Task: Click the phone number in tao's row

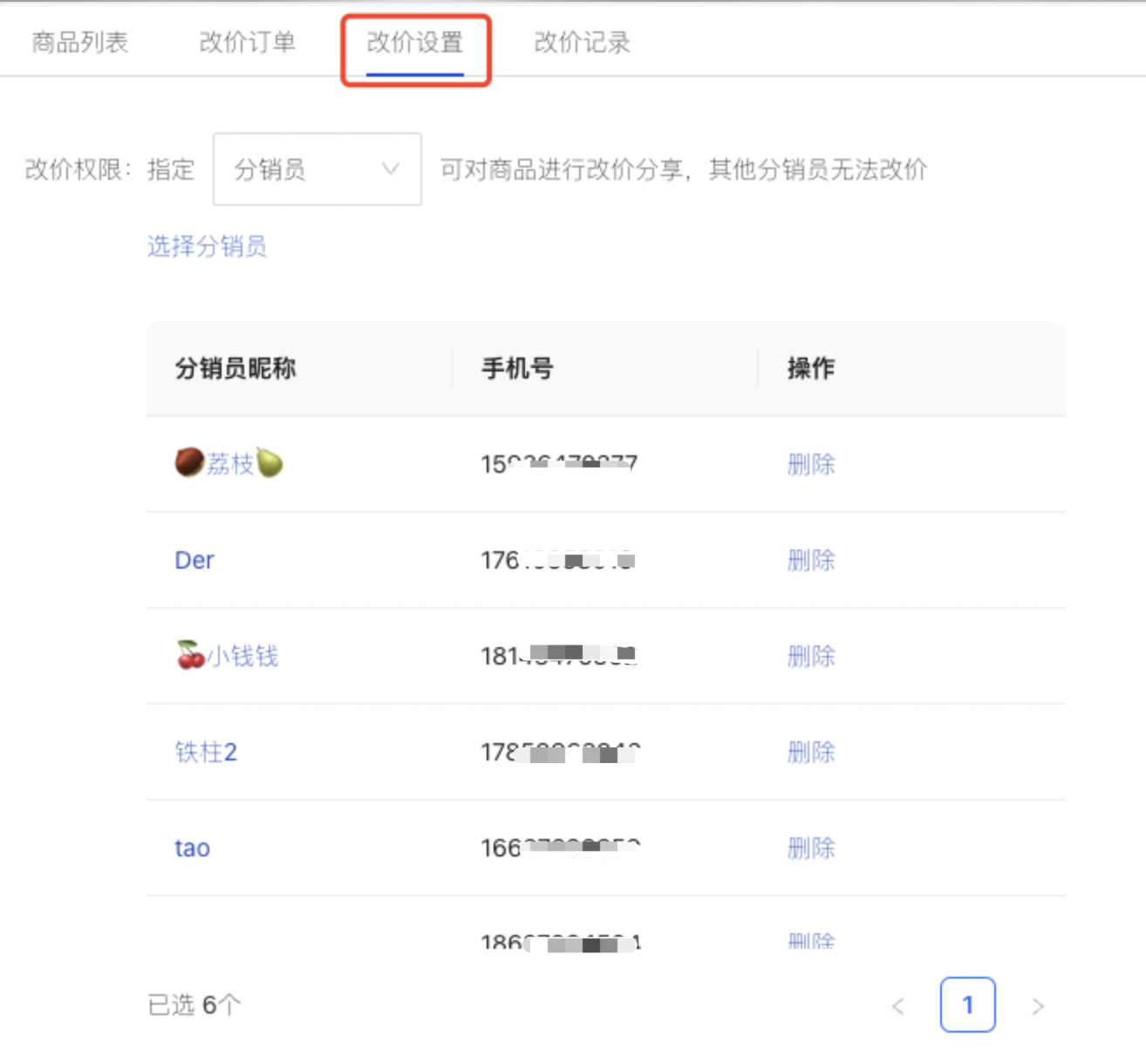Action: pyautogui.click(x=560, y=847)
